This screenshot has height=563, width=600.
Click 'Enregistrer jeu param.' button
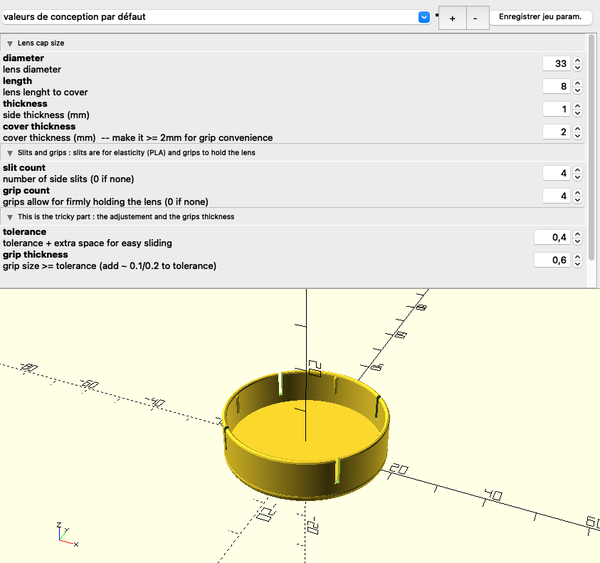pyautogui.click(x=540, y=18)
